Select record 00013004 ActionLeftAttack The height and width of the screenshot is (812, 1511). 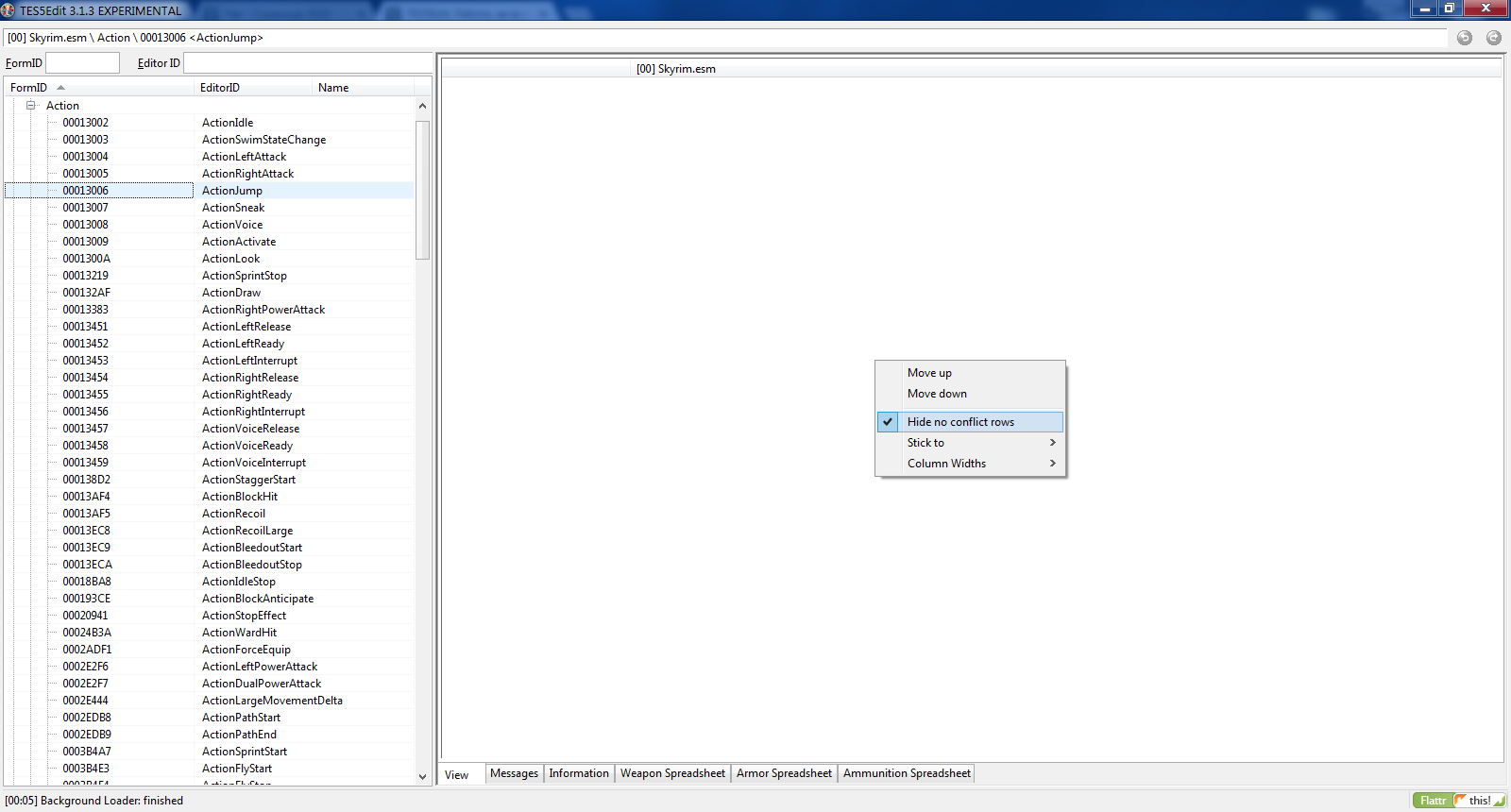209,157
